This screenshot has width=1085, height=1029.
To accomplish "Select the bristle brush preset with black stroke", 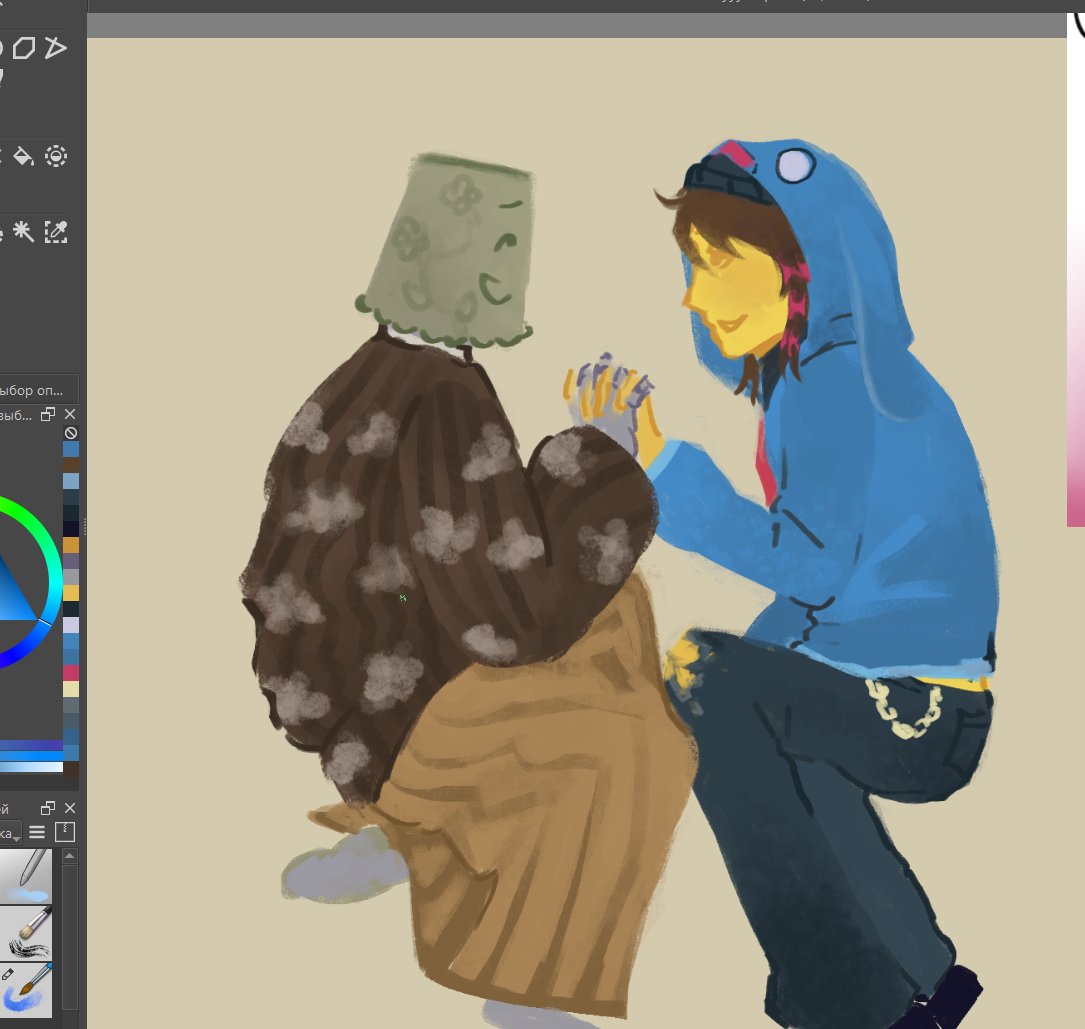I will pos(26,933).
